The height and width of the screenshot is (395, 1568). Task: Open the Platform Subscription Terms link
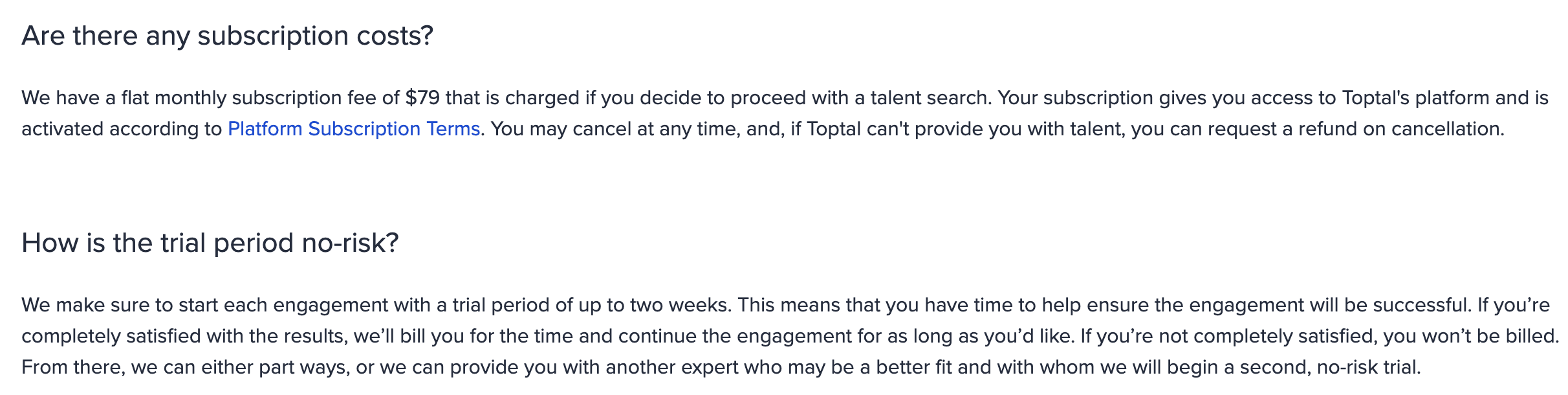pos(353,129)
